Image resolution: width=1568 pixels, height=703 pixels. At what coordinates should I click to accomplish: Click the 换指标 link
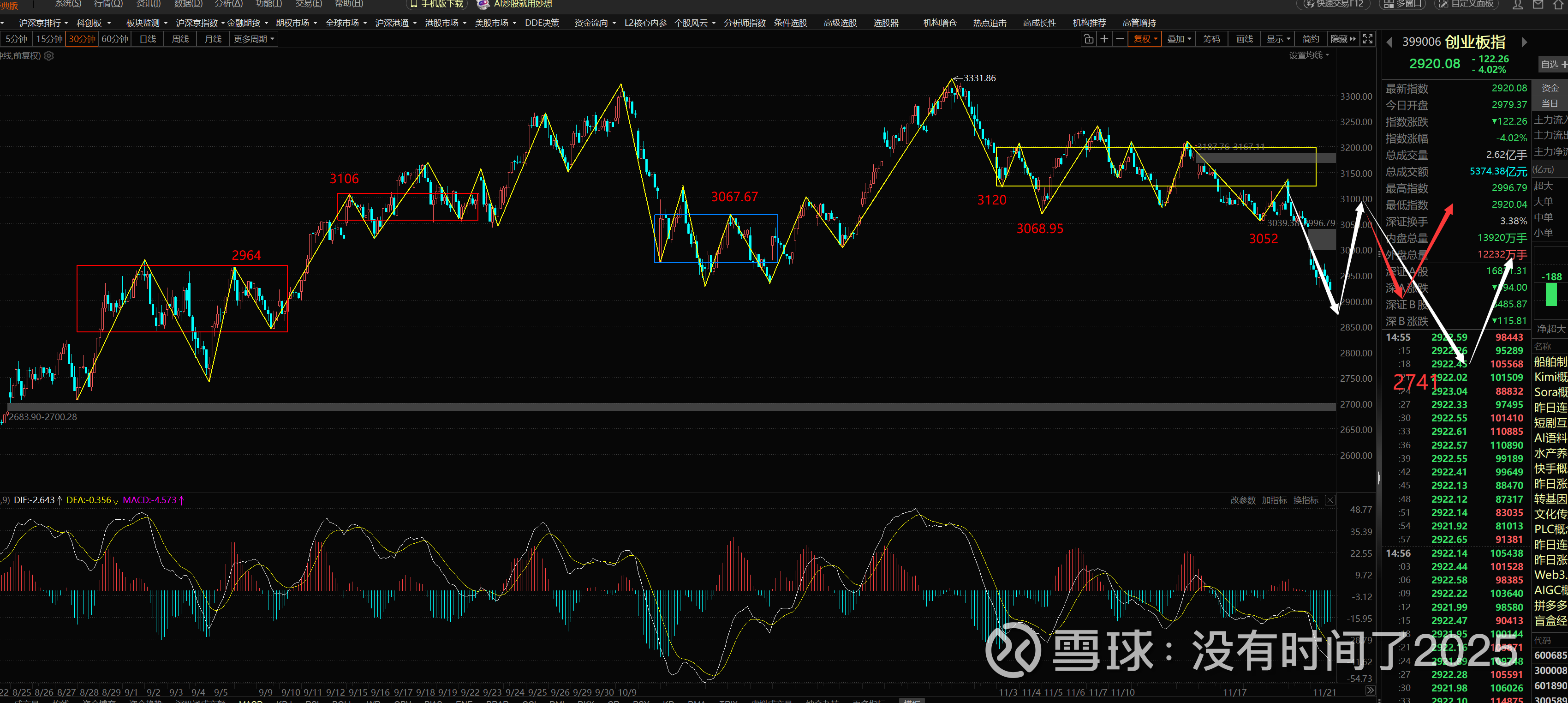click(1306, 500)
